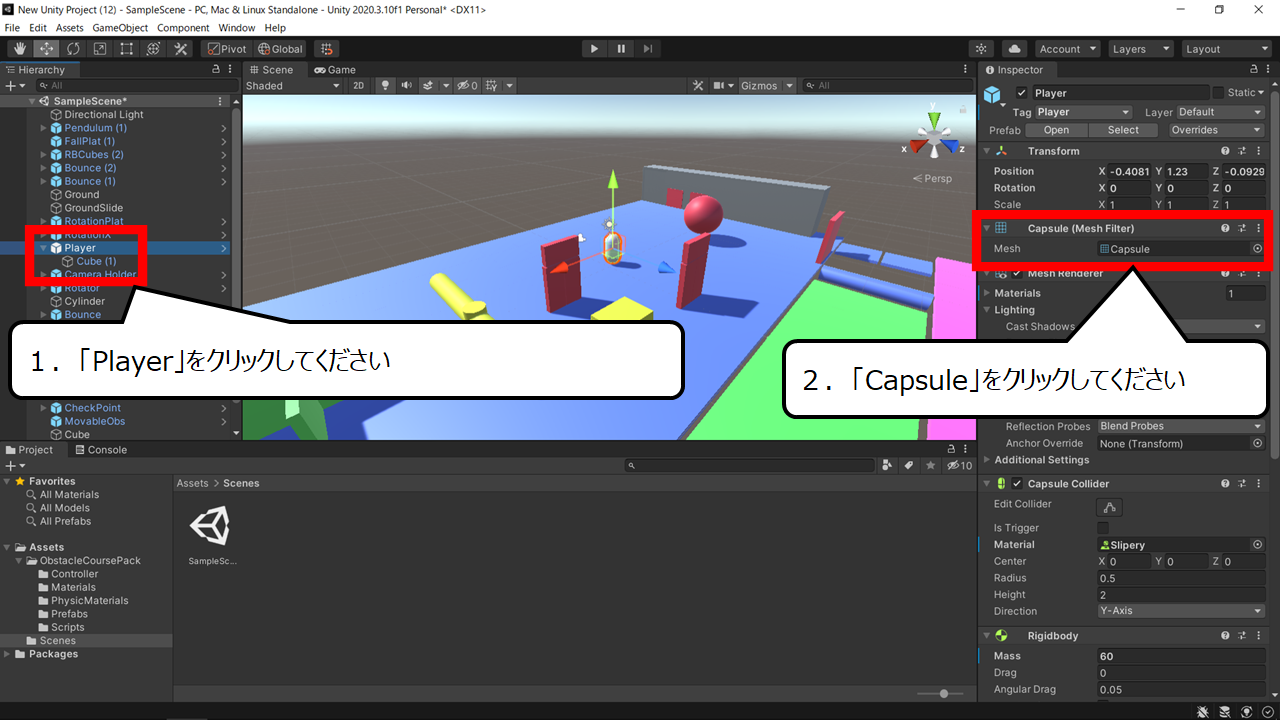Screen dimensions: 1280x720
Task: Toggle the Capsule Collider enabled checkbox
Action: tap(1018, 484)
